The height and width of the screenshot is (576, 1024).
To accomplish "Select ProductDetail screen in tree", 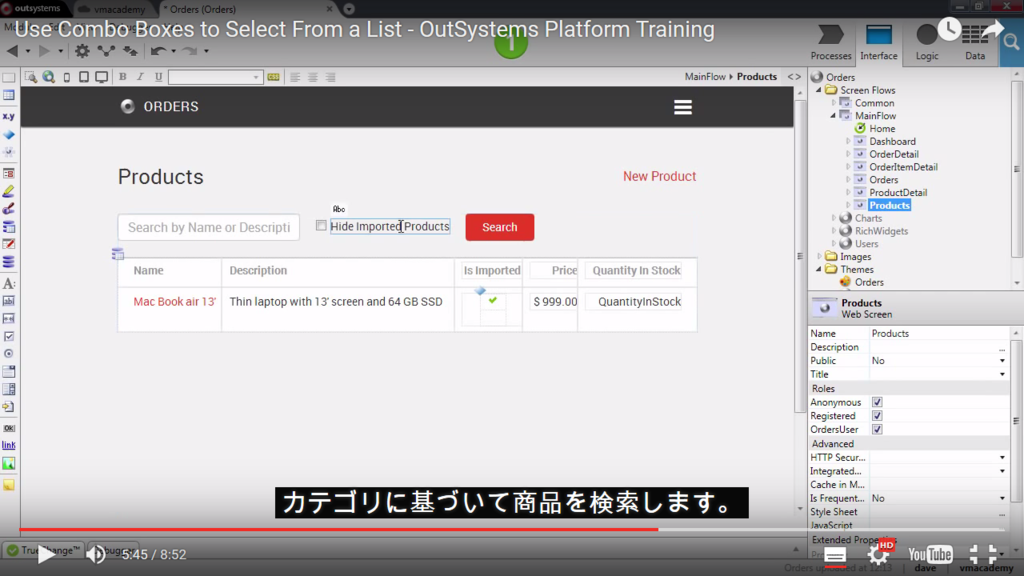I will 898,193.
